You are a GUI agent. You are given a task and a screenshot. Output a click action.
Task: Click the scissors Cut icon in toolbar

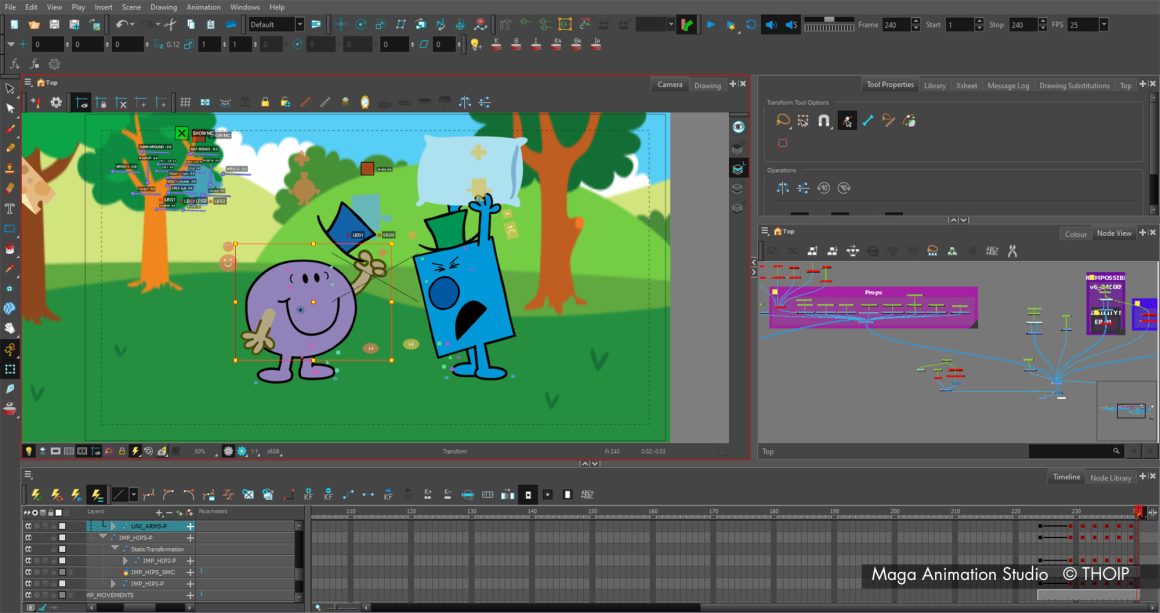point(170,24)
